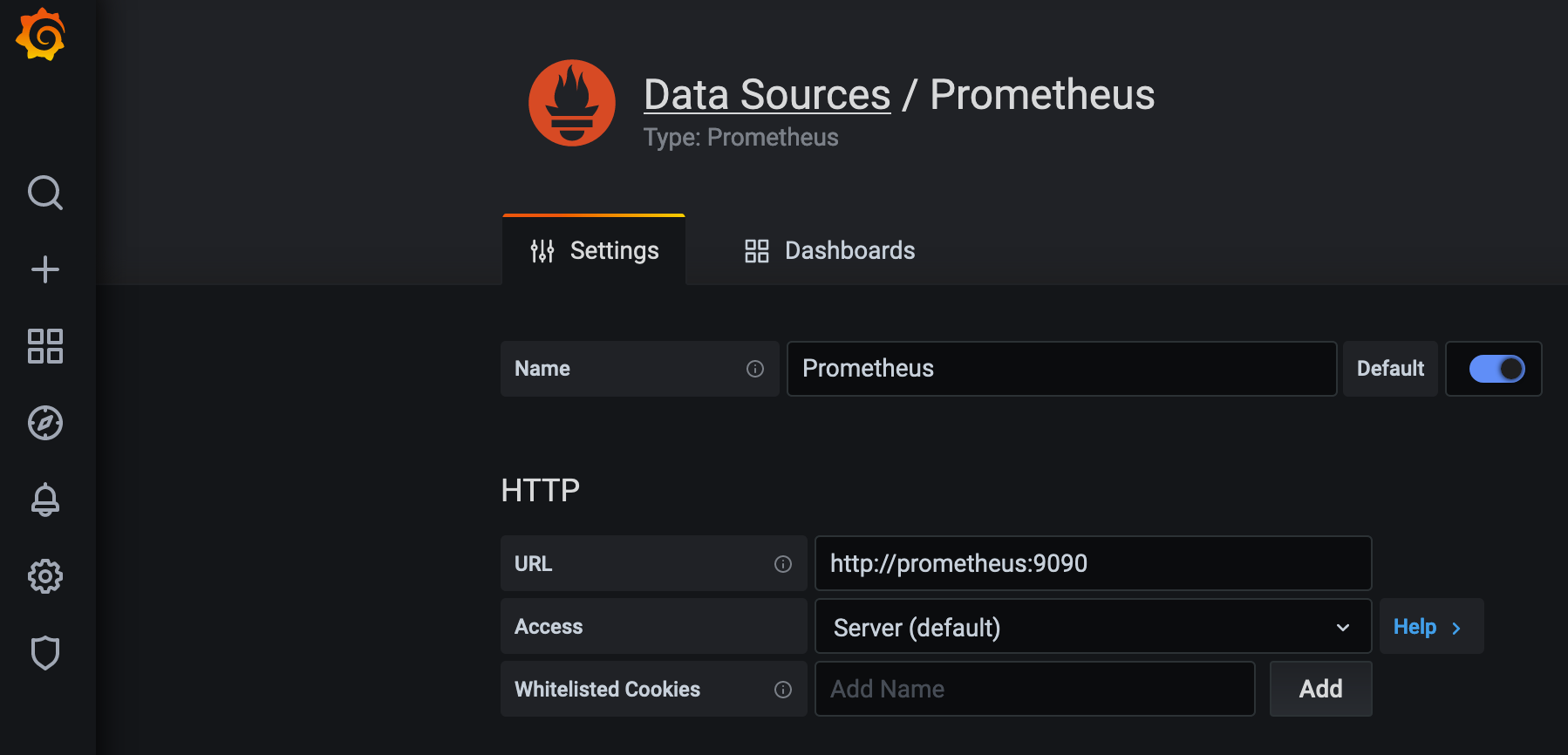The image size is (1568, 755).
Task: Click the Type: Prometheus subtitle
Action: (x=740, y=138)
